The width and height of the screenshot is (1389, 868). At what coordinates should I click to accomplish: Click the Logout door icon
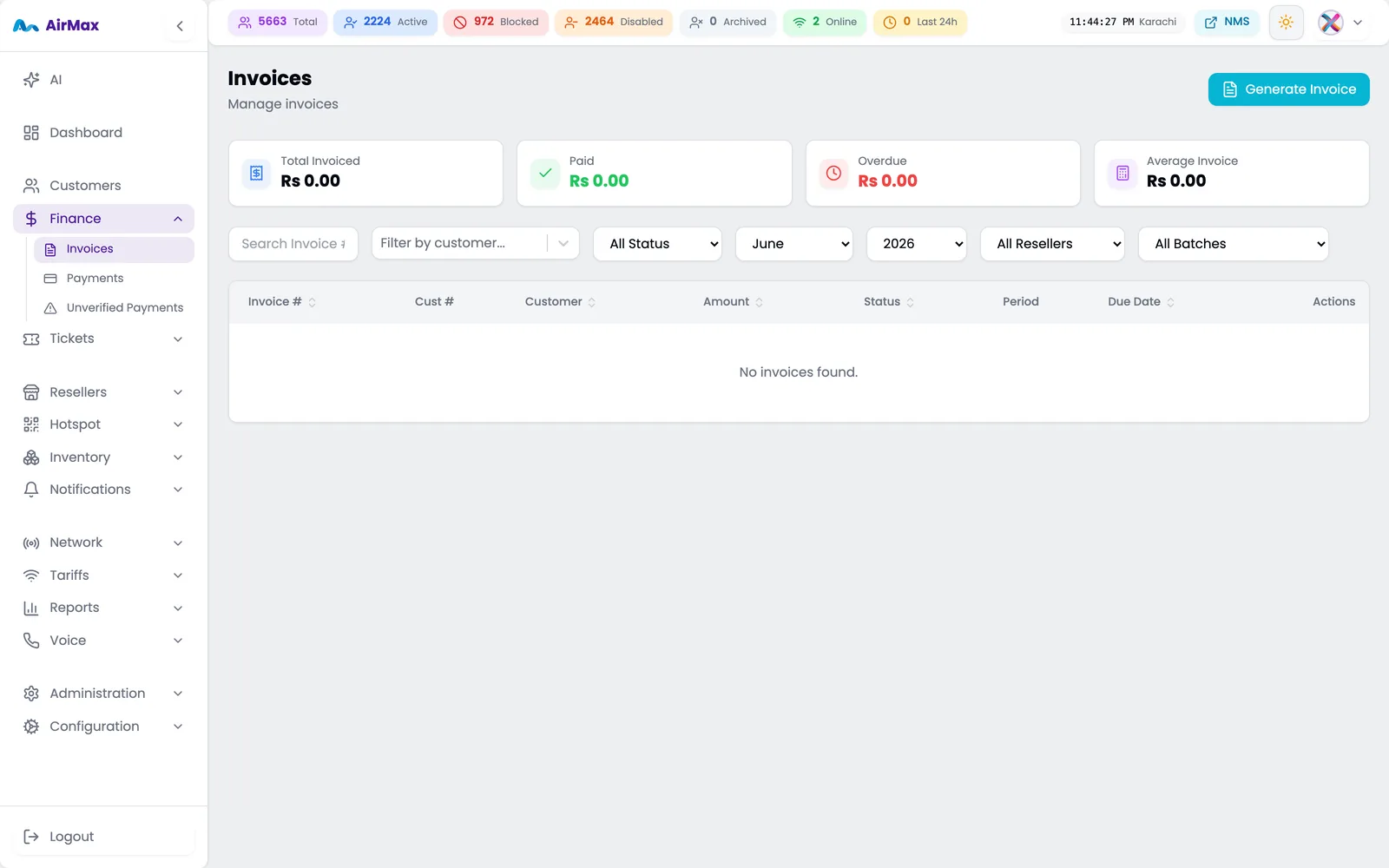tap(31, 837)
